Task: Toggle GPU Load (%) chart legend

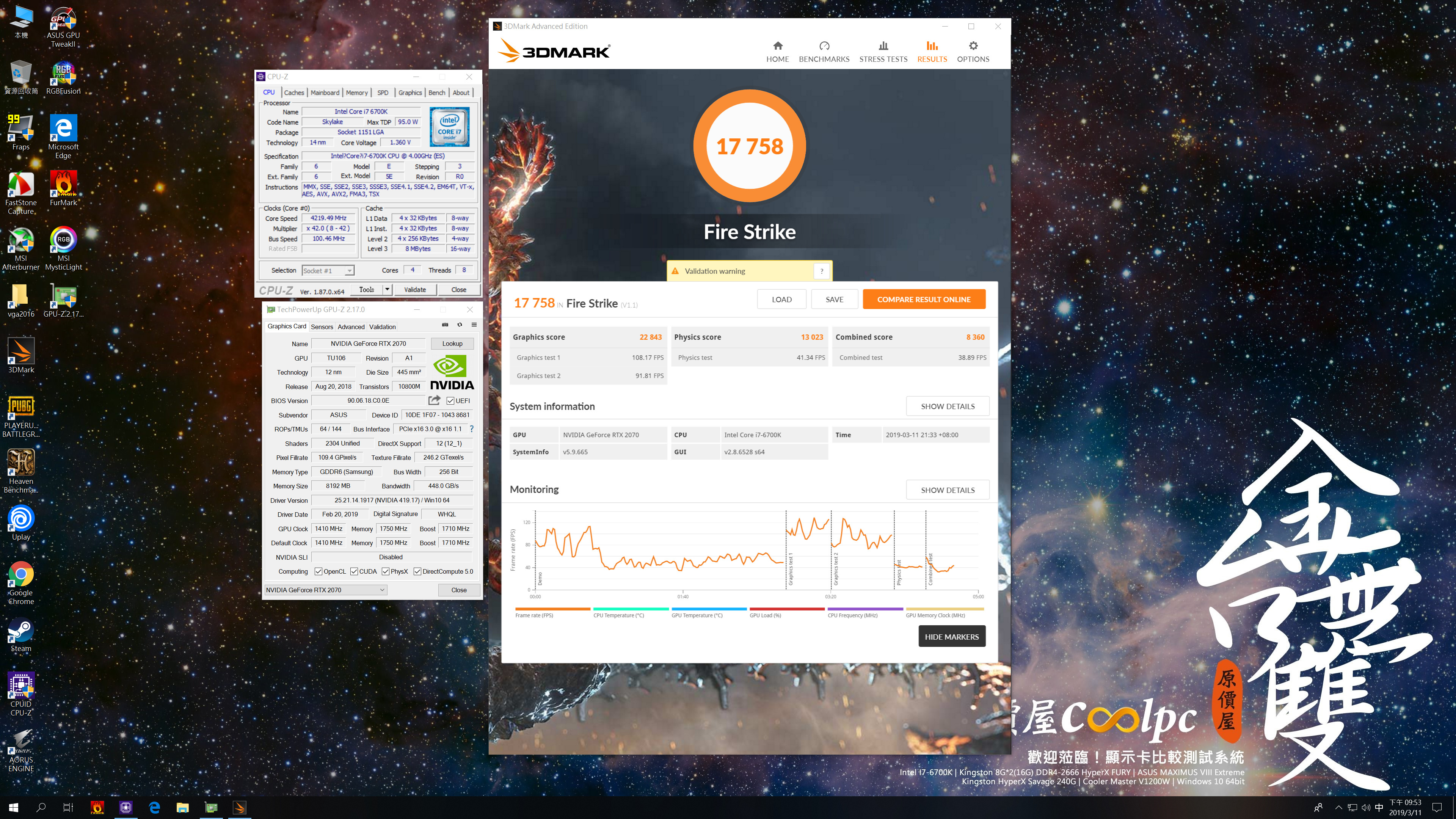Action: 787,613
